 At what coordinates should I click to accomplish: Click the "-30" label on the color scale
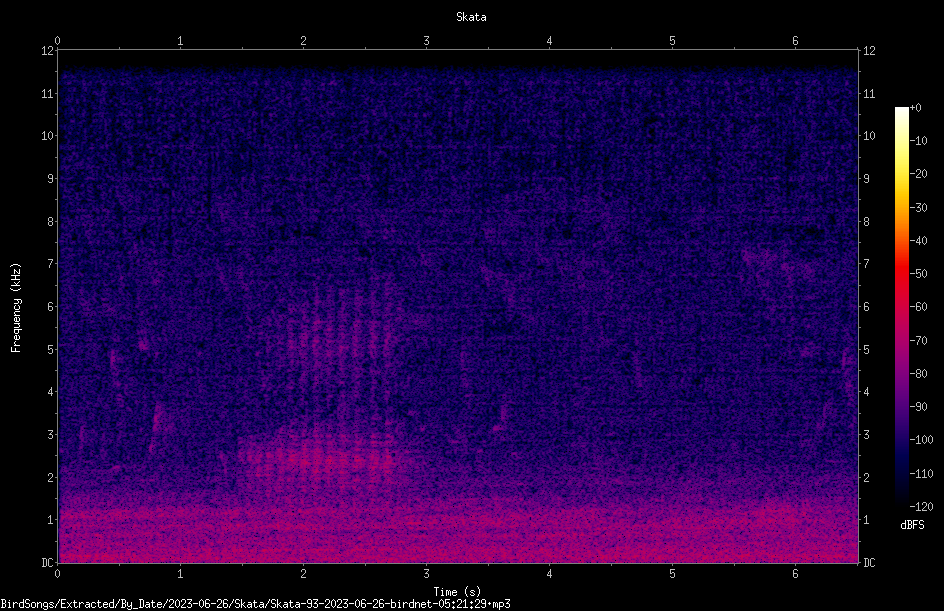click(x=918, y=208)
